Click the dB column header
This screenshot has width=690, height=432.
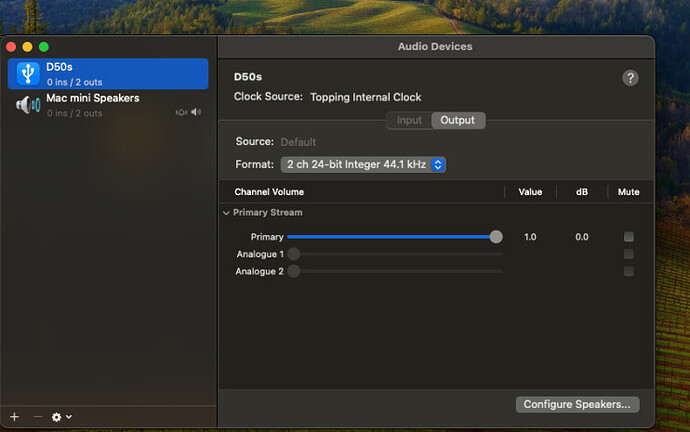[582, 192]
